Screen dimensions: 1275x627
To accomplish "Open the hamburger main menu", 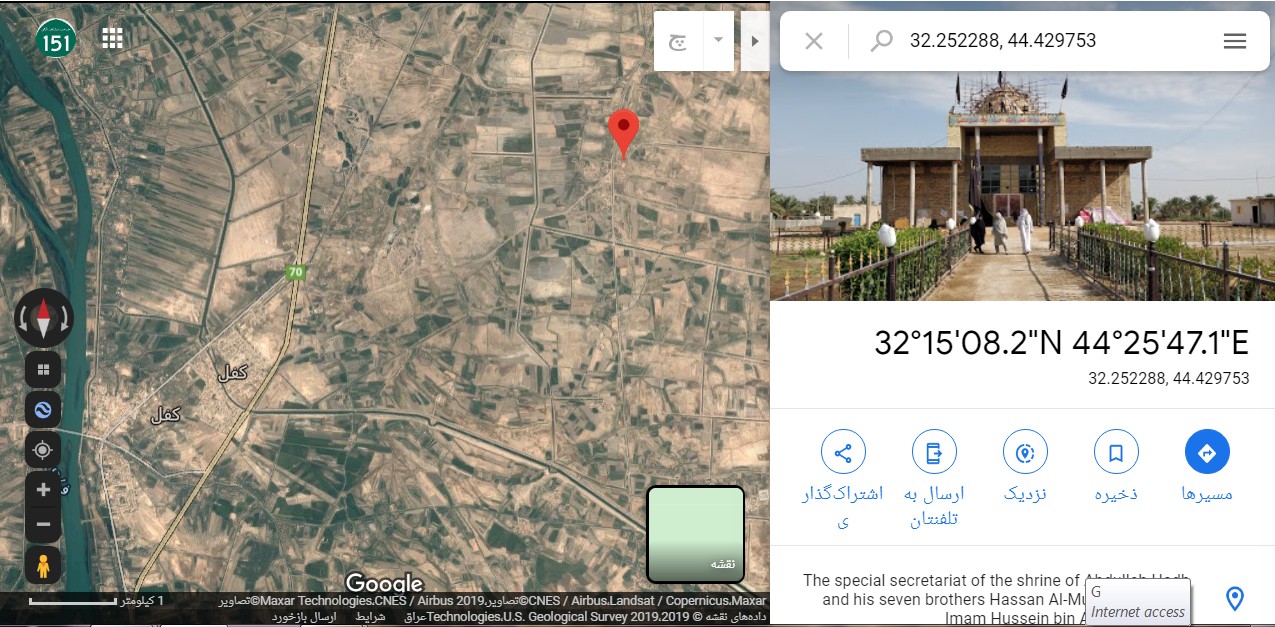I will [x=1235, y=41].
